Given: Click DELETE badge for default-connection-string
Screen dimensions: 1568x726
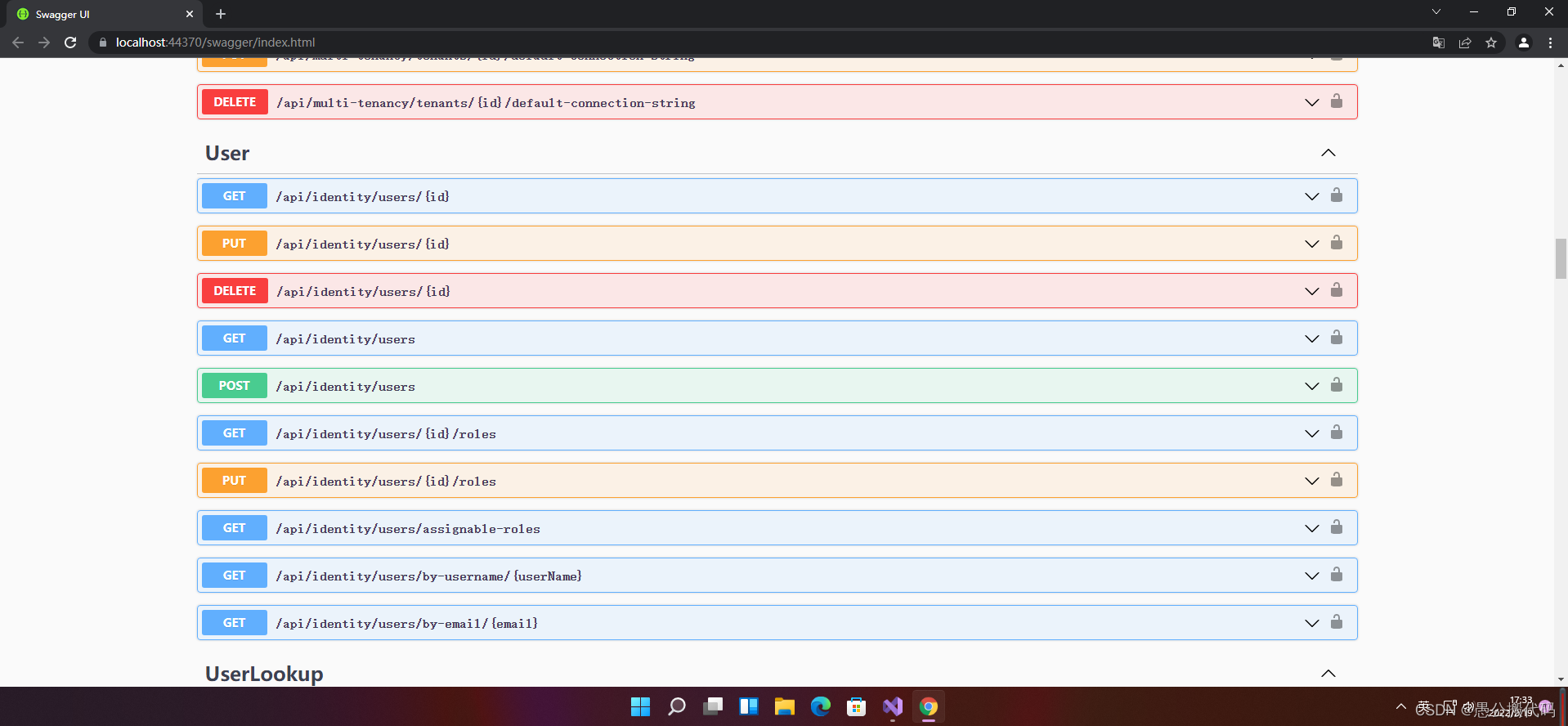Looking at the screenshot, I should coord(235,102).
